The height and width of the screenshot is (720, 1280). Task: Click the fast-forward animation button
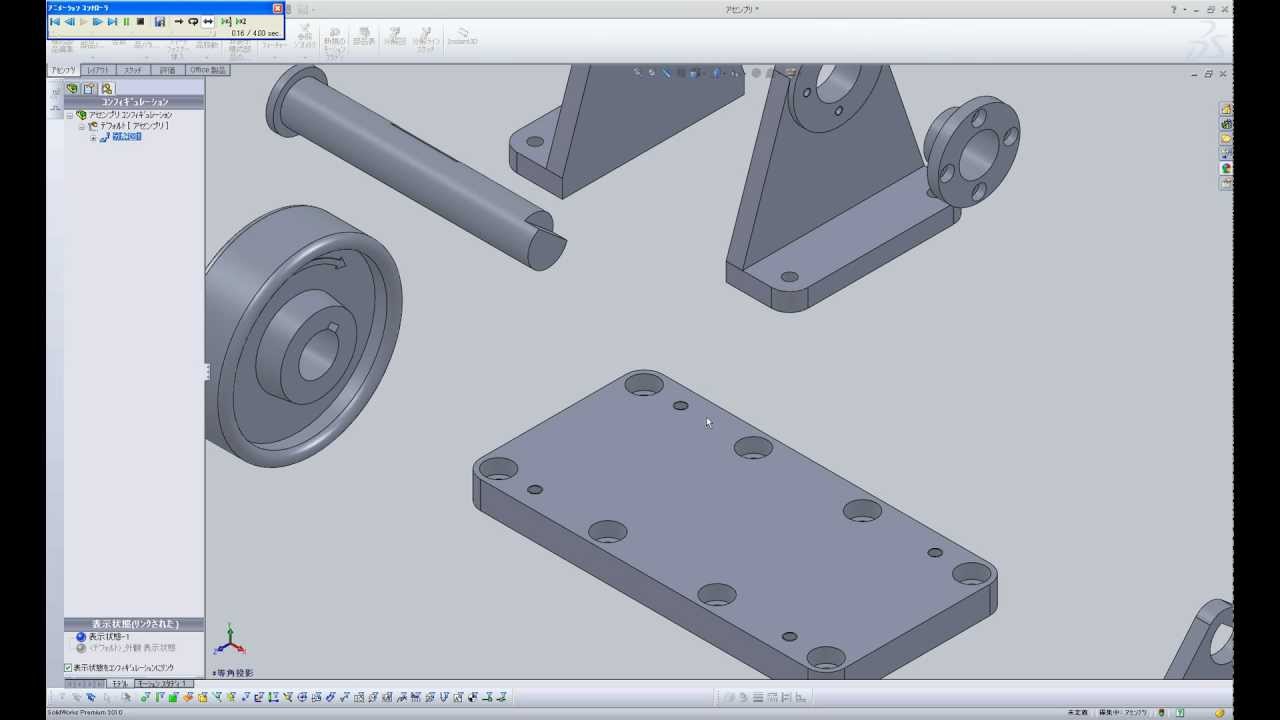[x=98, y=21]
